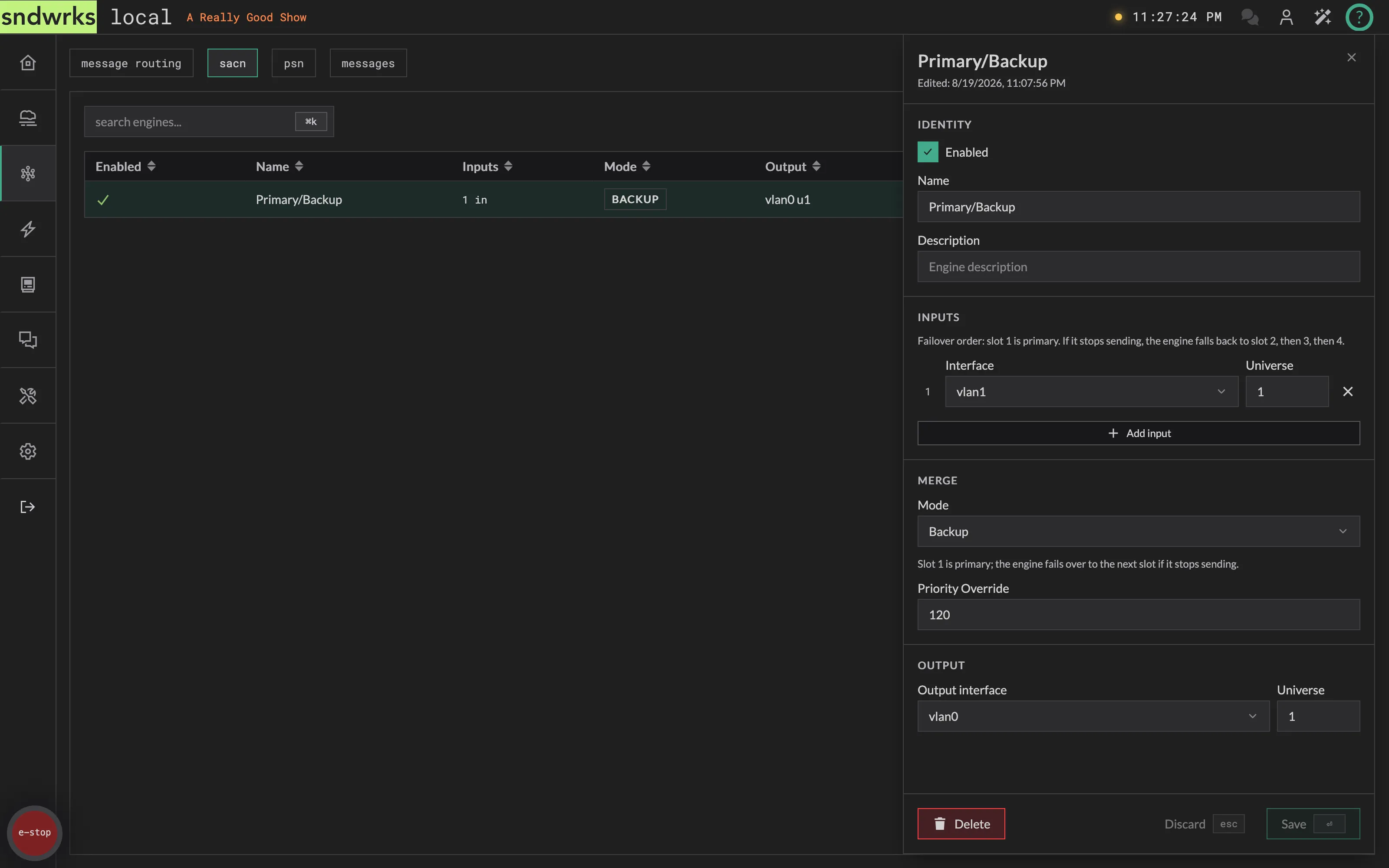Viewport: 1389px width, 868px height.
Task: Open the crossed tools sidebar icon
Action: (x=27, y=395)
